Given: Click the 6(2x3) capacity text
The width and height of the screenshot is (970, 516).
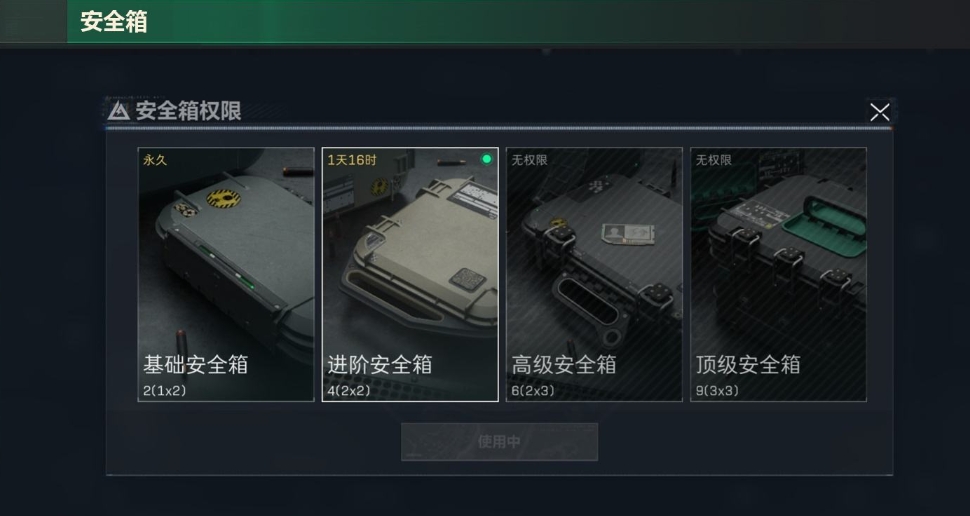Looking at the screenshot, I should 533,391.
